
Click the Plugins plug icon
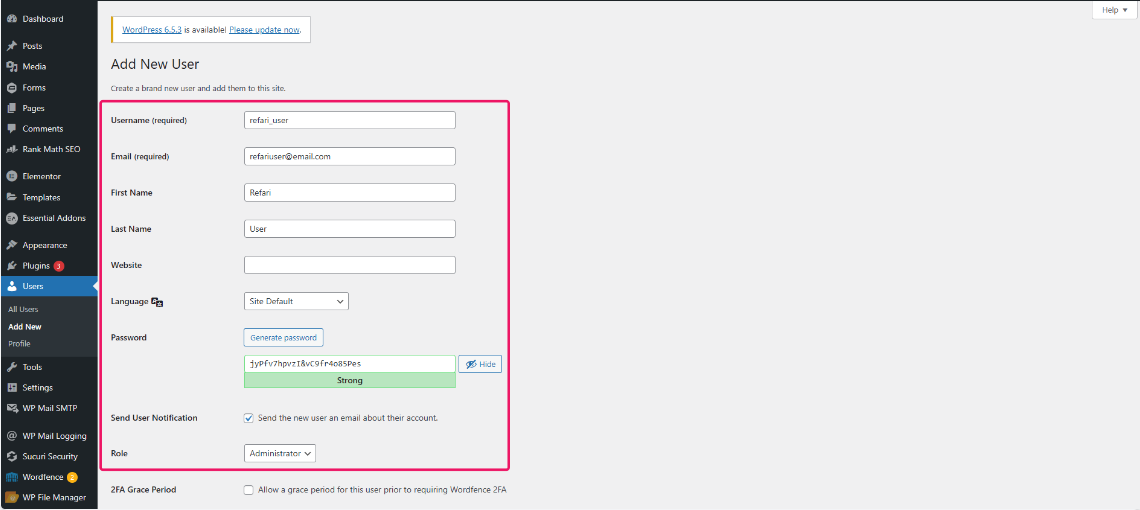coord(12,266)
